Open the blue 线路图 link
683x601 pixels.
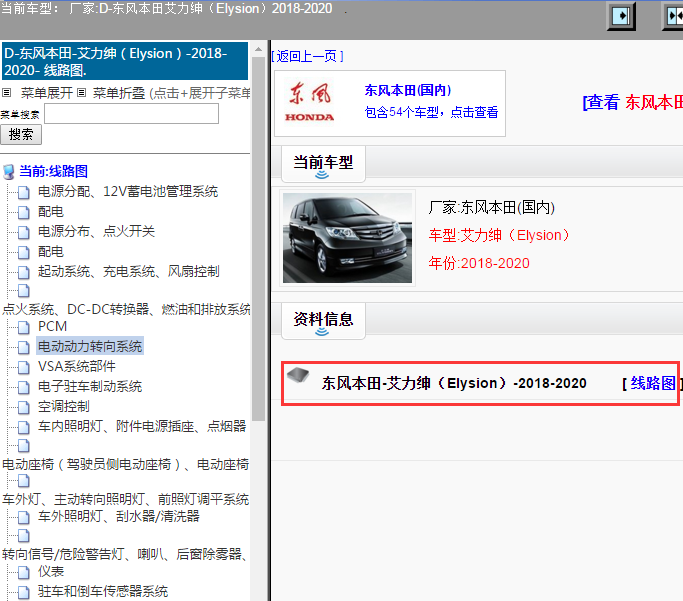[x=653, y=383]
